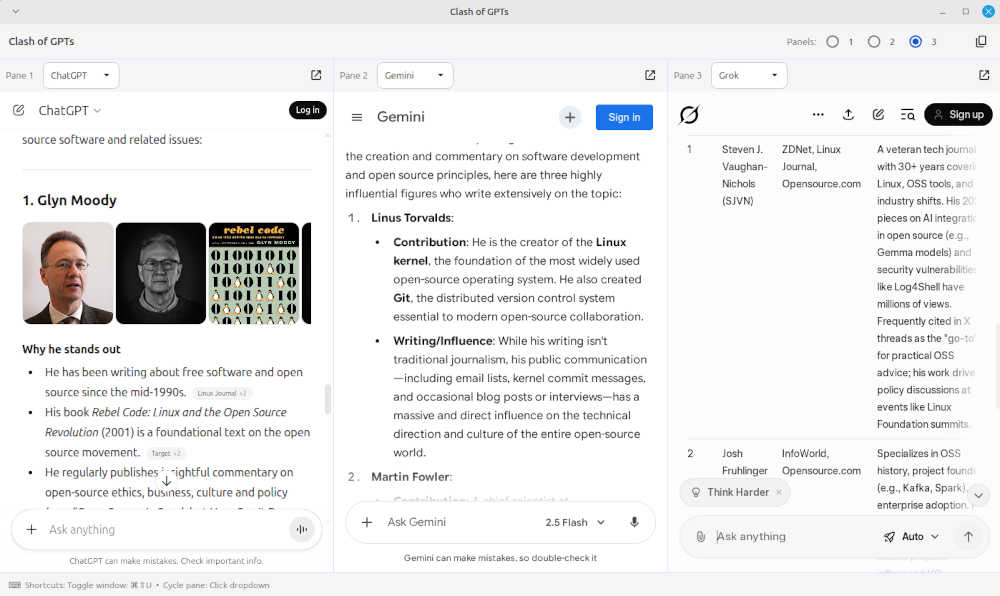Click ChatGPT voice mode icon
This screenshot has height=596, width=1000.
(301, 530)
